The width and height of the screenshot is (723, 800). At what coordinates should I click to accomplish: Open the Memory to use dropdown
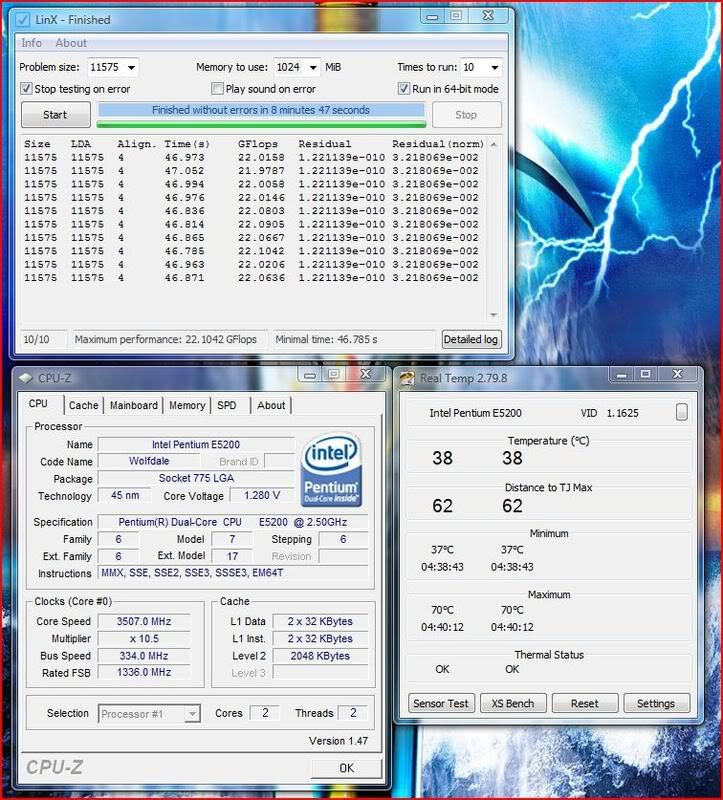point(313,67)
